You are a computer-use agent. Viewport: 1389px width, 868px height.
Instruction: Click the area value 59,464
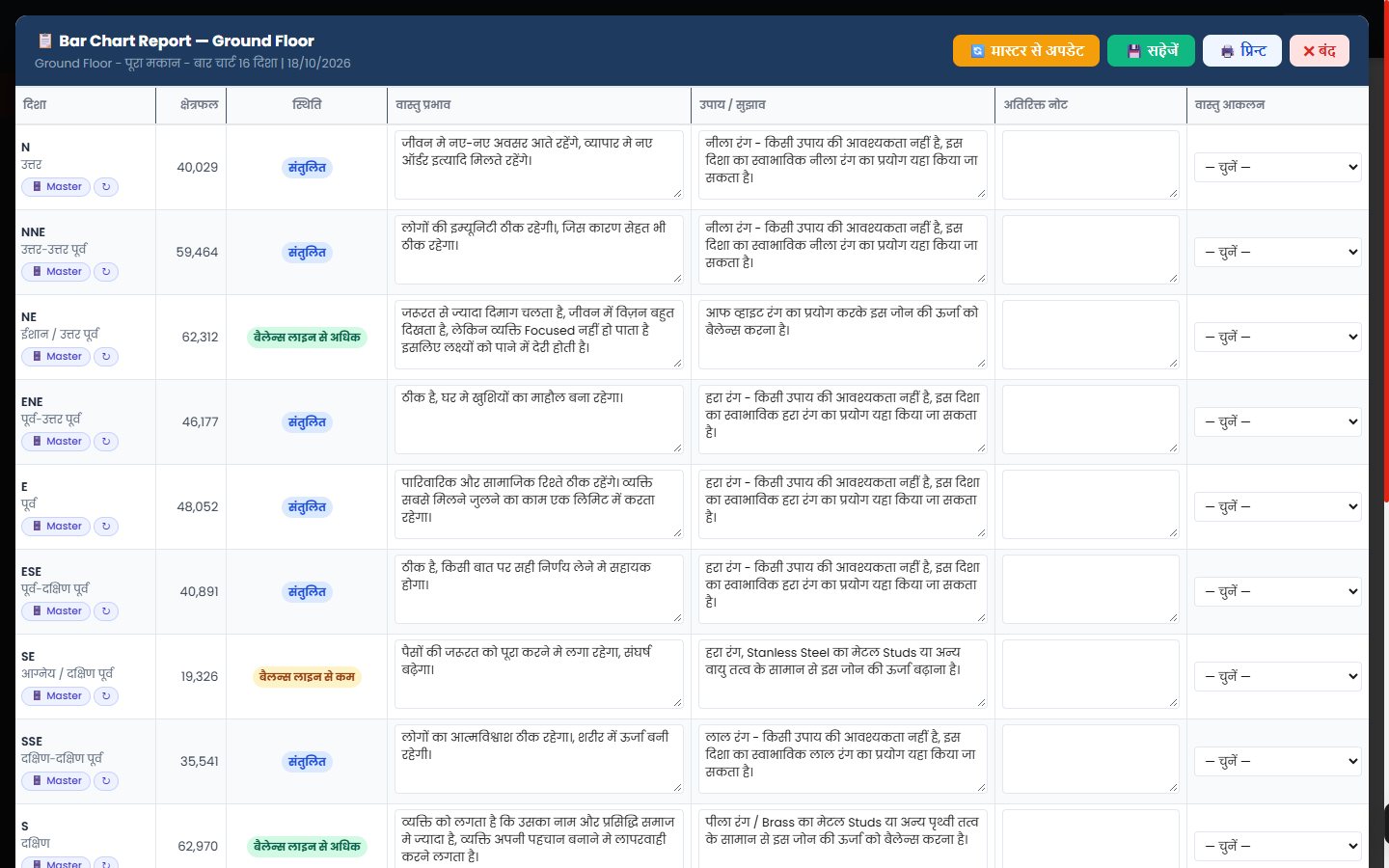tap(197, 253)
